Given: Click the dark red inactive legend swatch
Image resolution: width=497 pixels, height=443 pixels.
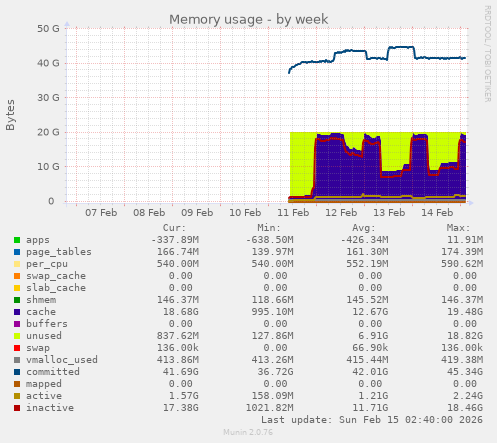Looking at the screenshot, I should click(x=17, y=408).
